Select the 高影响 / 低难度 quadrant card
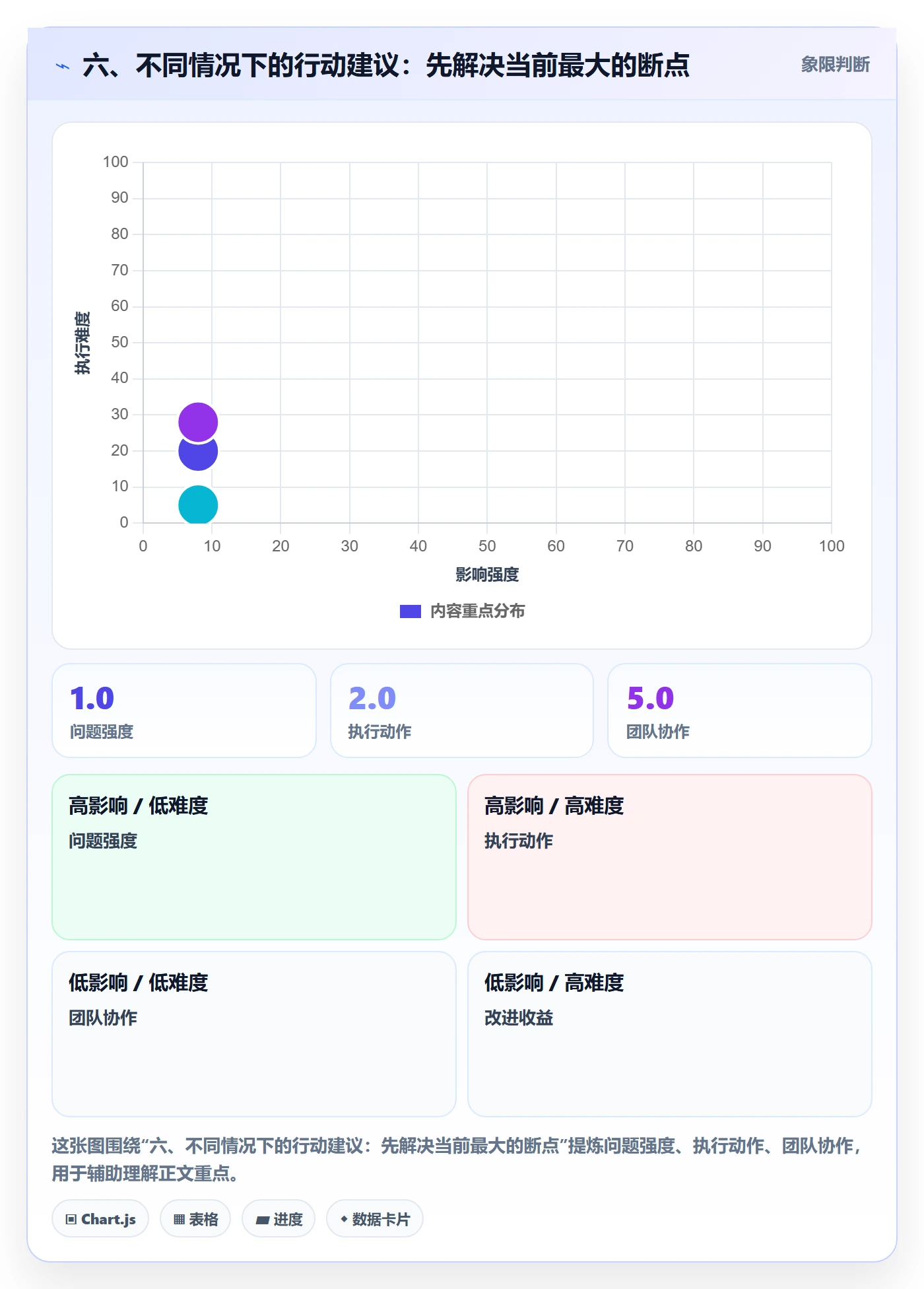The width and height of the screenshot is (924, 1289). (254, 857)
